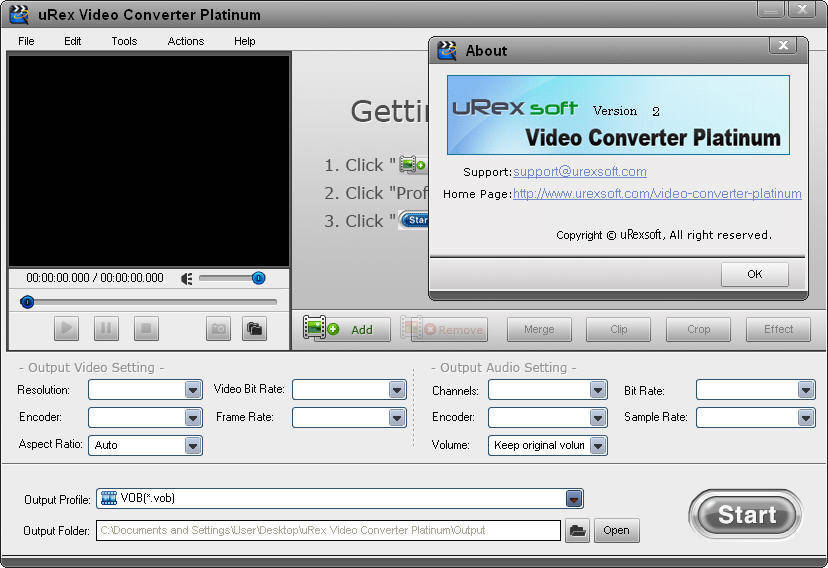The height and width of the screenshot is (568, 828).
Task: Expand the audio Encoder dropdown
Action: click(x=598, y=418)
